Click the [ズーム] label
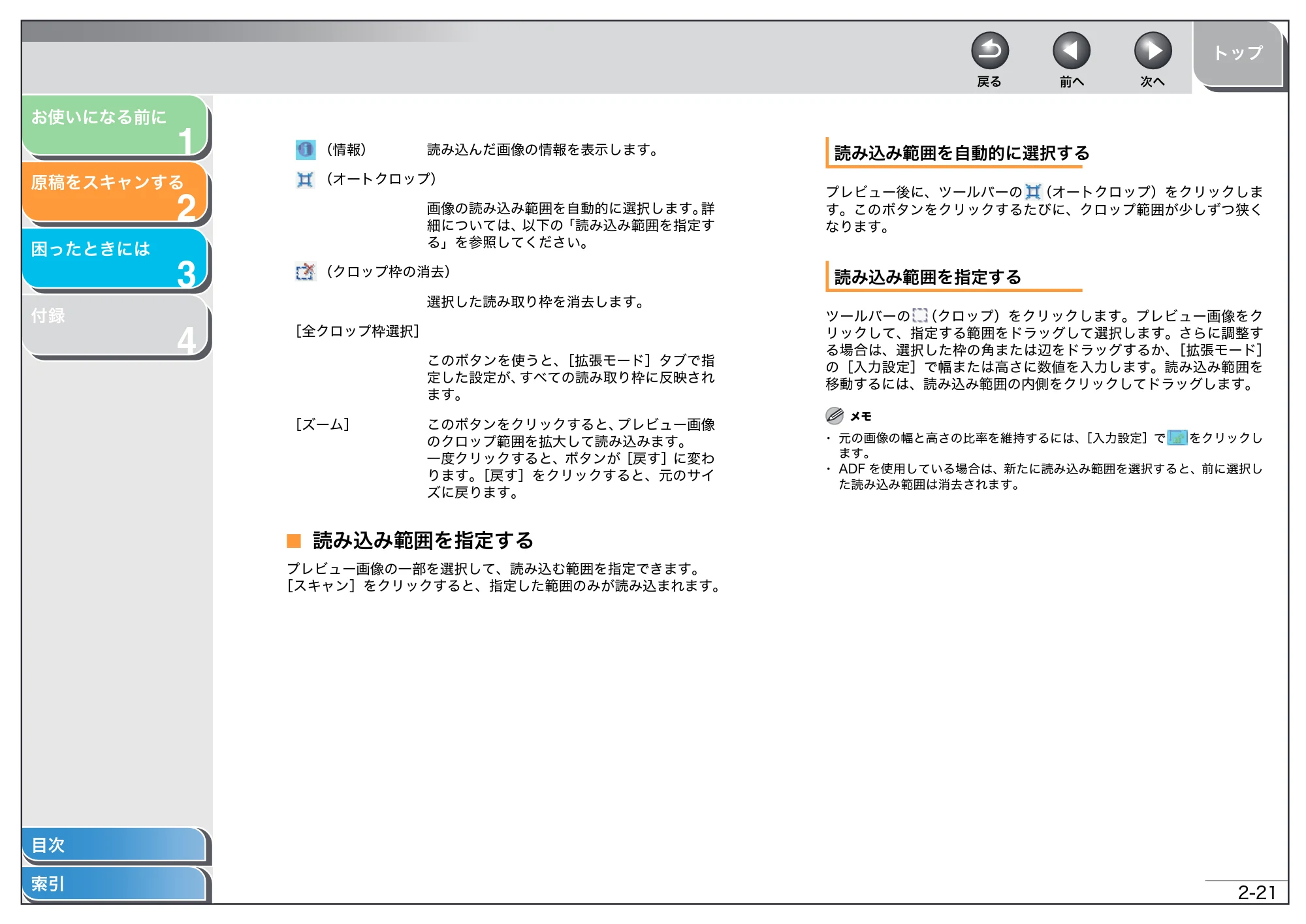The width and height of the screenshot is (1306, 924). coord(323,424)
